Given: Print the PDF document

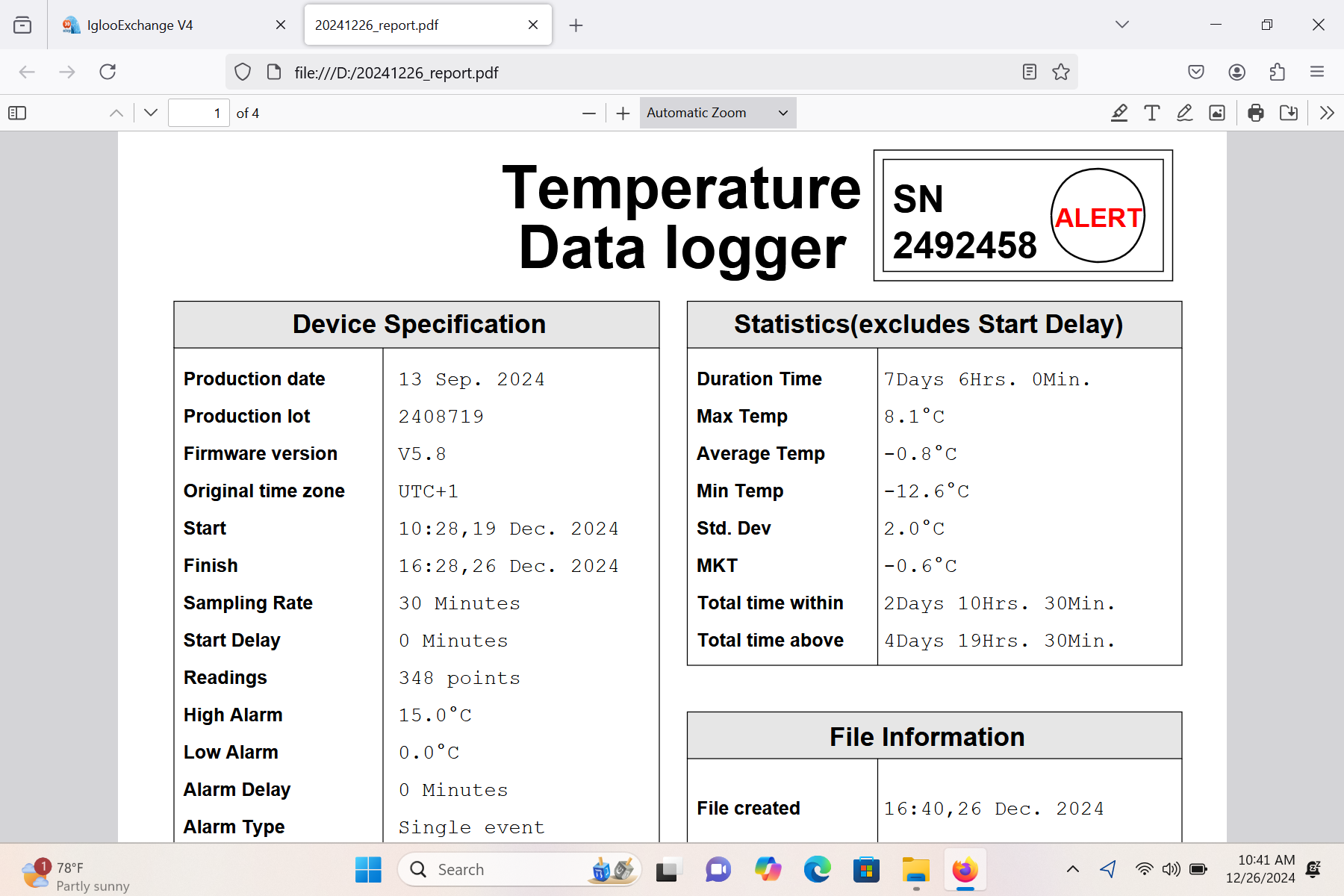Looking at the screenshot, I should [x=1256, y=113].
